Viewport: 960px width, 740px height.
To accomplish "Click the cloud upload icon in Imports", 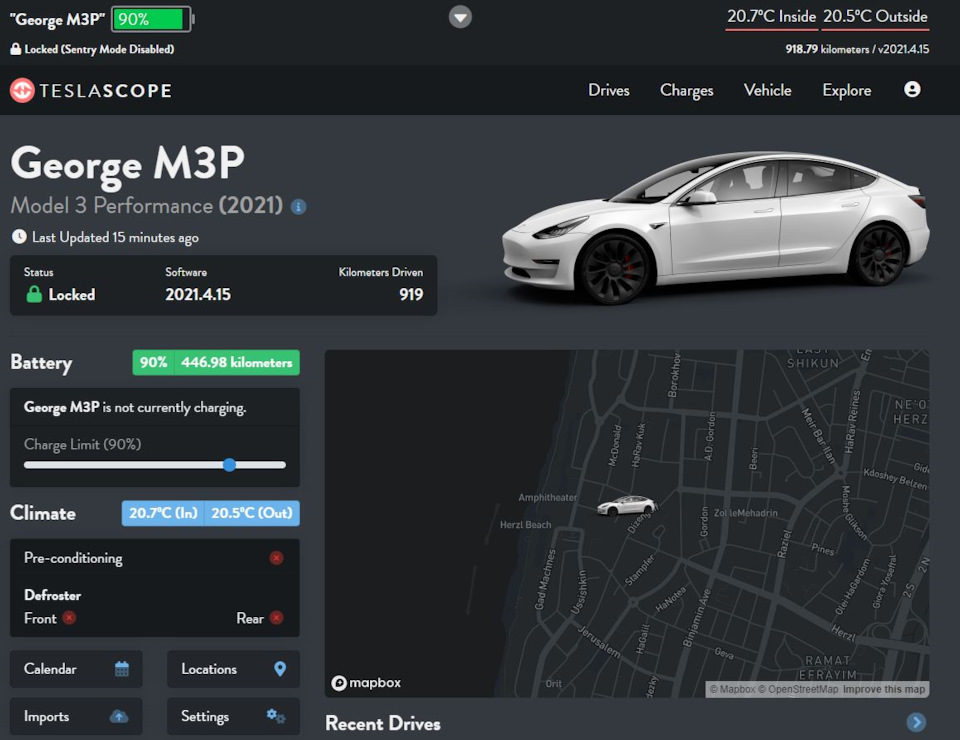I will (119, 716).
